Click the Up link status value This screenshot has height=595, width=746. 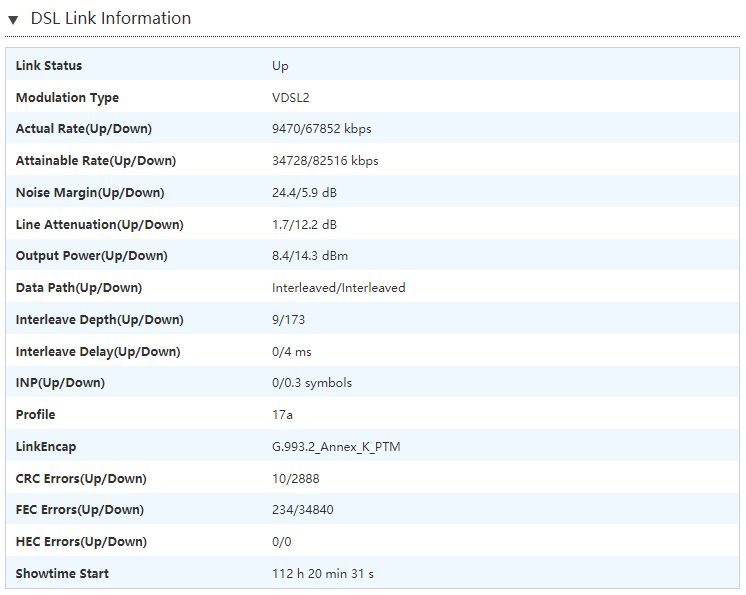click(280, 66)
